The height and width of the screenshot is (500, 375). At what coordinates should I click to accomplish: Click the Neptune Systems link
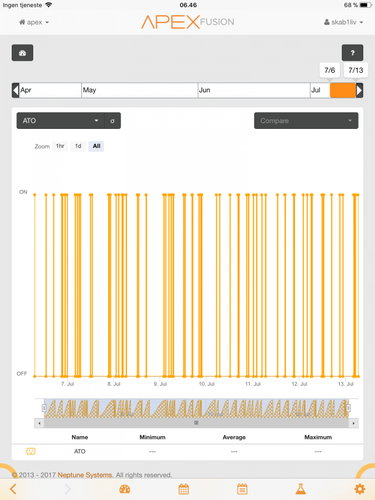(85, 475)
